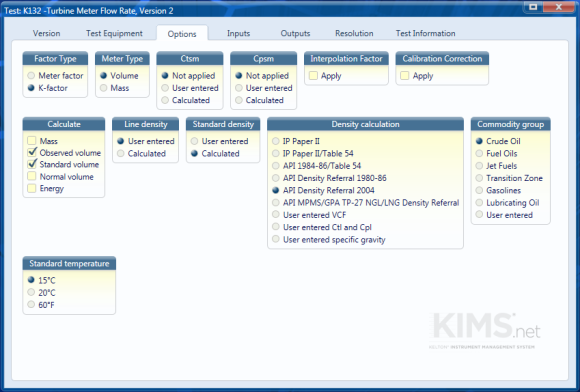This screenshot has height=392, width=580.
Task: Enable Interpolation Factor Apply checkbox
Action: point(313,75)
